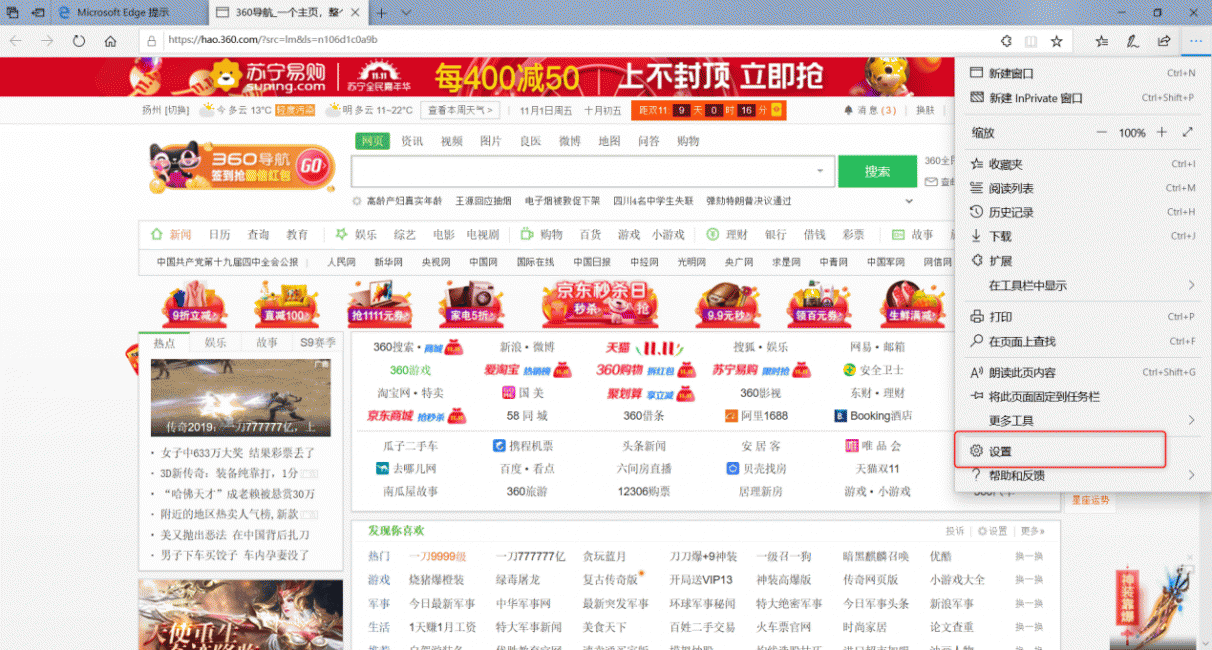Expand hot searches with the chevron

tap(909, 201)
